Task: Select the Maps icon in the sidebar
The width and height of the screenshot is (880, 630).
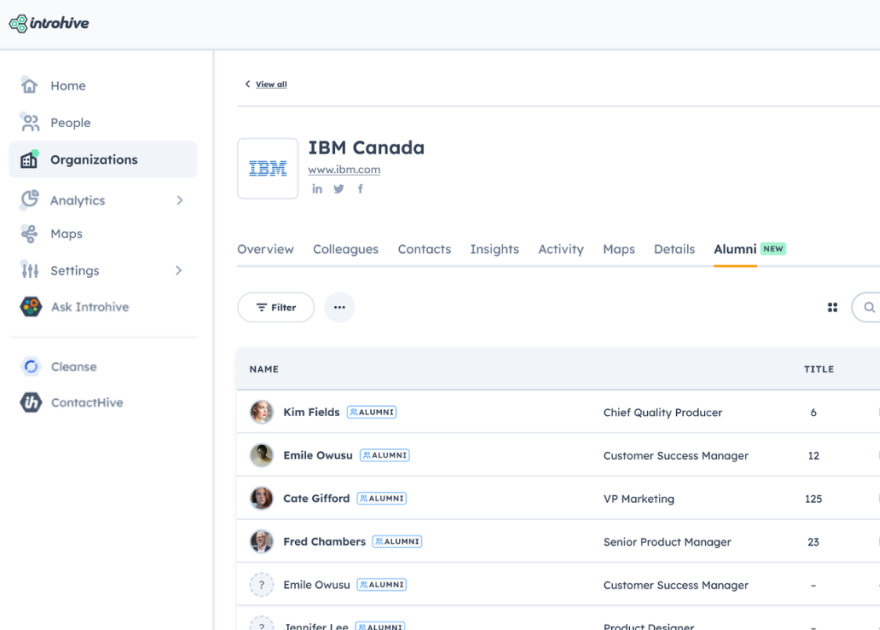Action: pyautogui.click(x=28, y=233)
